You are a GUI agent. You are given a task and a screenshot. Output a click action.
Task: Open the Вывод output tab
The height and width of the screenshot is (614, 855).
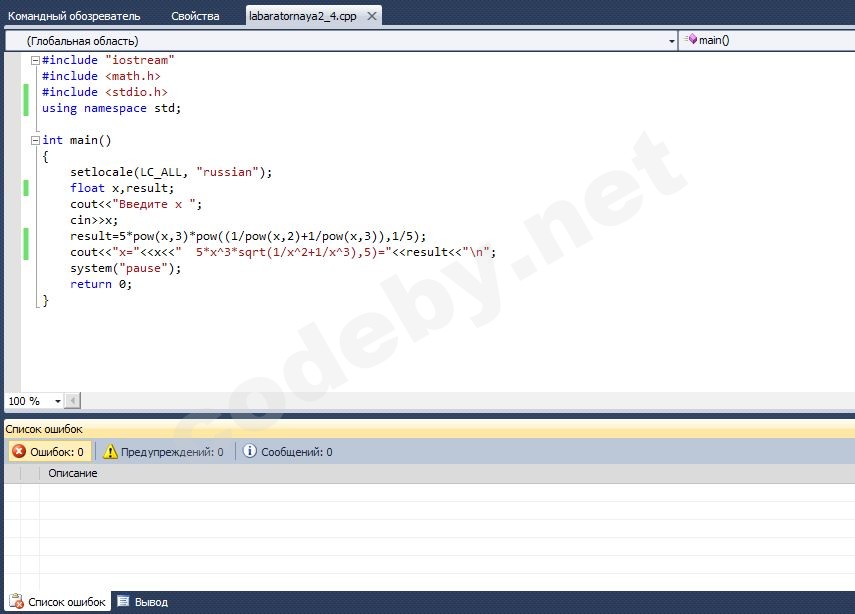click(x=143, y=602)
